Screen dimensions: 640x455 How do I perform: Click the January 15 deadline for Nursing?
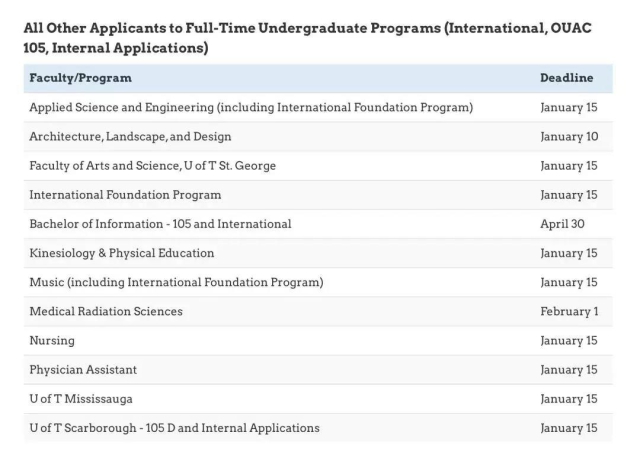(569, 341)
